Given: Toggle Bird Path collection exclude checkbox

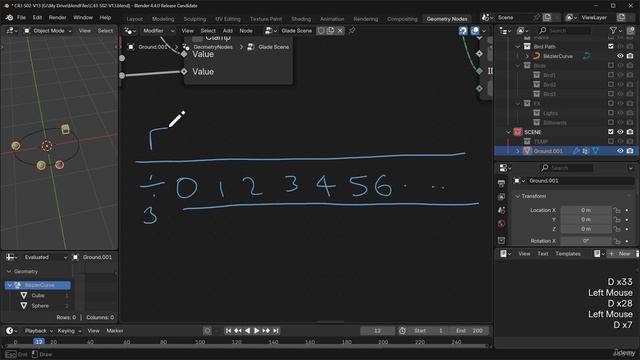Looking at the screenshot, I should 611,47.
